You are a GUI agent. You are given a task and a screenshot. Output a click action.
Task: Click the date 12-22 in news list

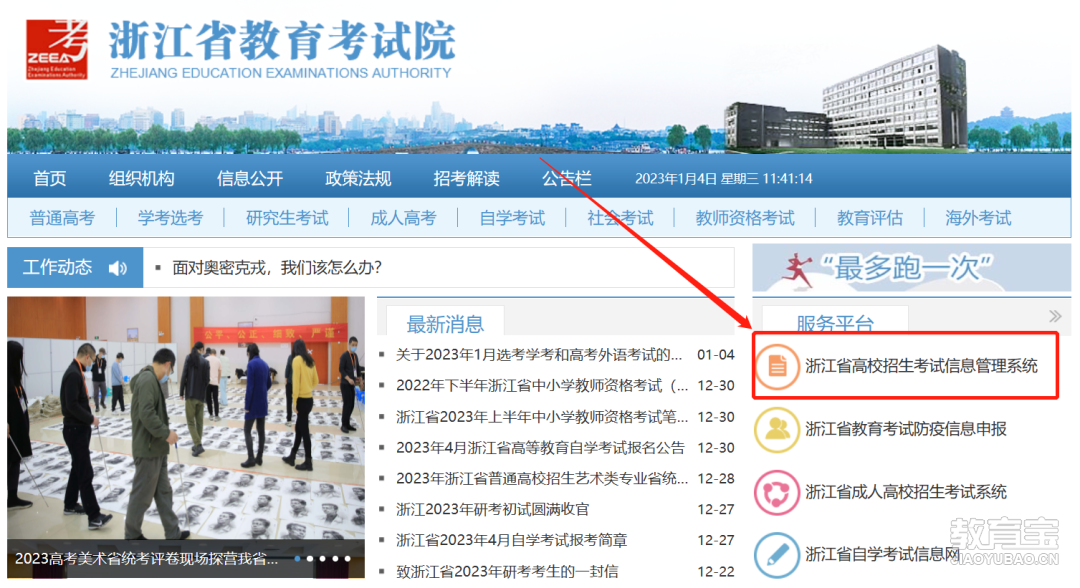pos(716,571)
